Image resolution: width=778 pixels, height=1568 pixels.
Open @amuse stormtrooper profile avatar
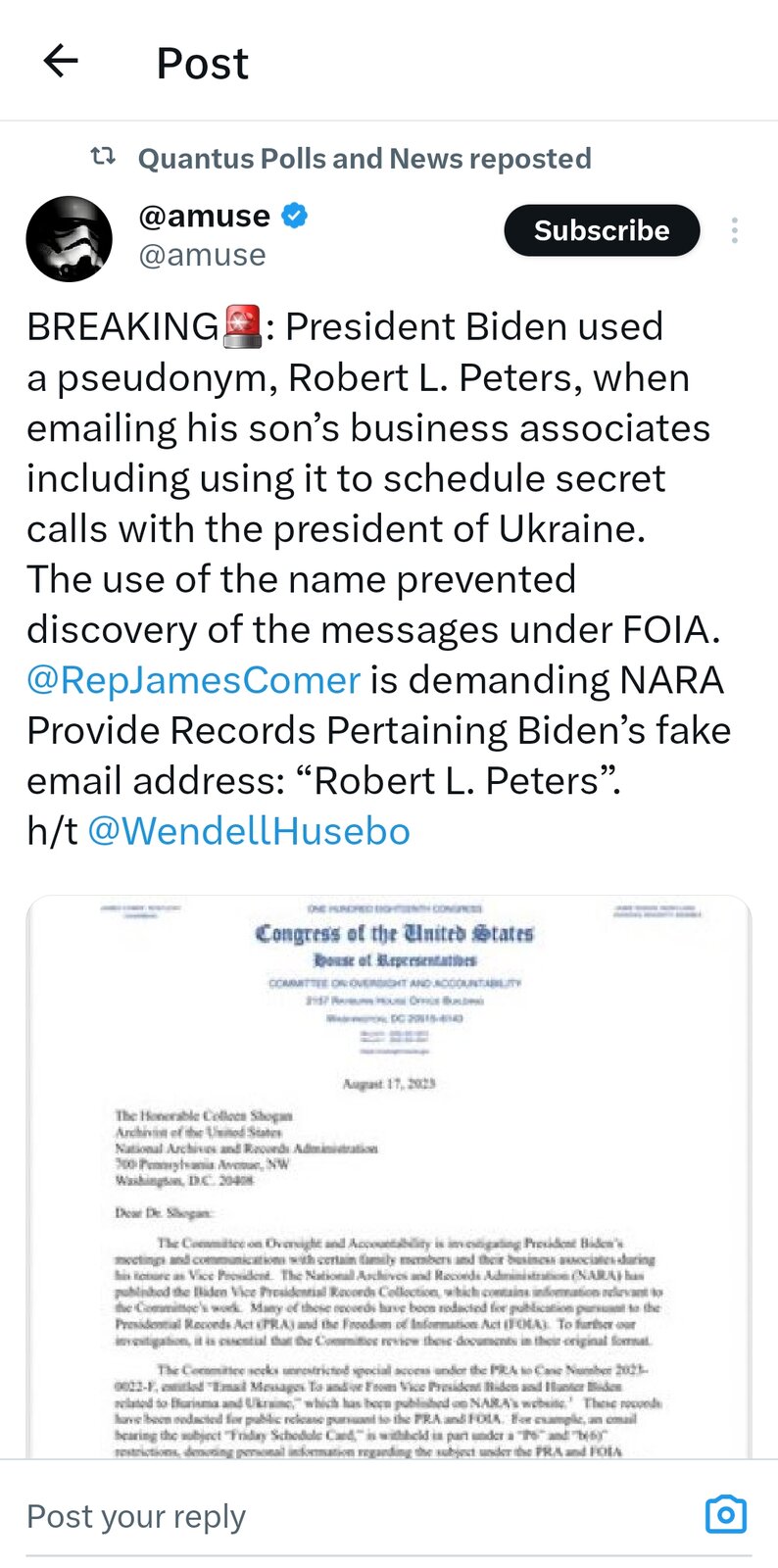(x=70, y=239)
